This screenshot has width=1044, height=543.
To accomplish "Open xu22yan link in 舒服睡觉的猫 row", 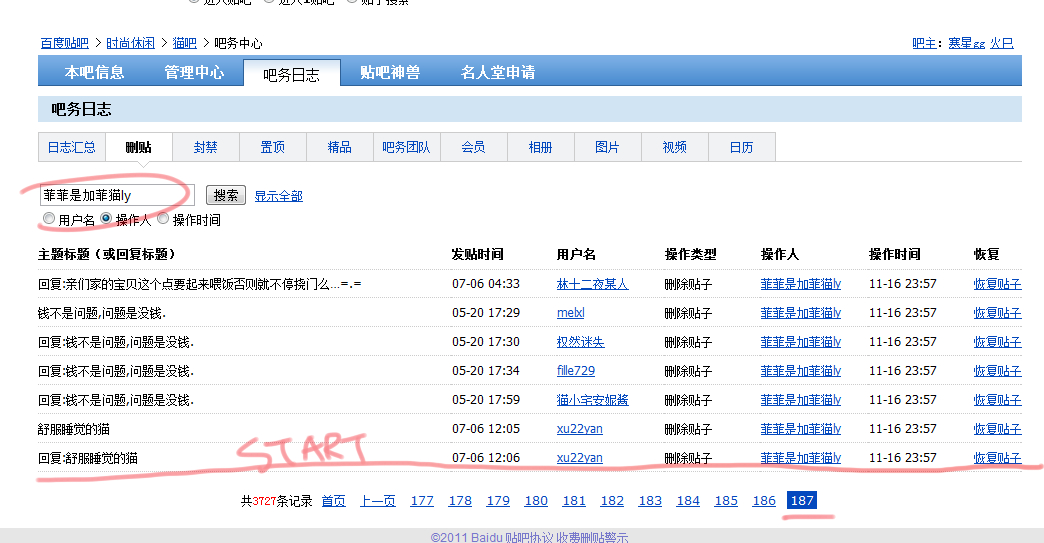I will pyautogui.click(x=580, y=429).
